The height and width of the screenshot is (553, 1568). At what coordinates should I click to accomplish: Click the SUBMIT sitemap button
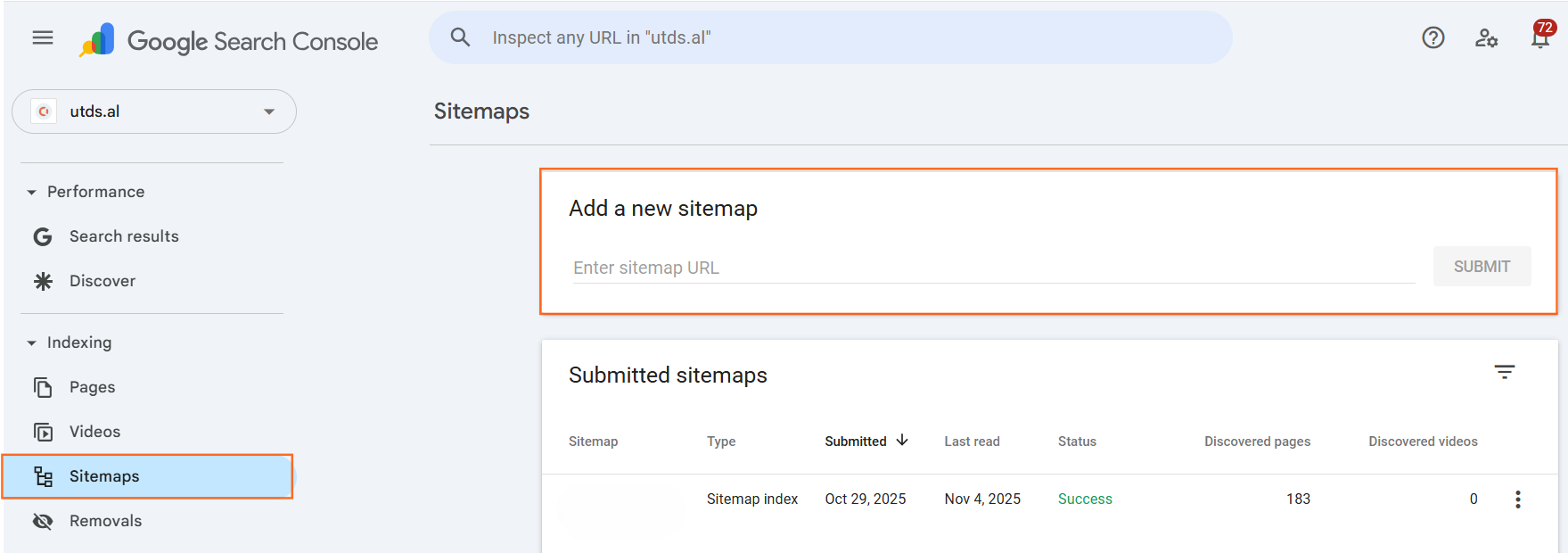pos(1482,267)
